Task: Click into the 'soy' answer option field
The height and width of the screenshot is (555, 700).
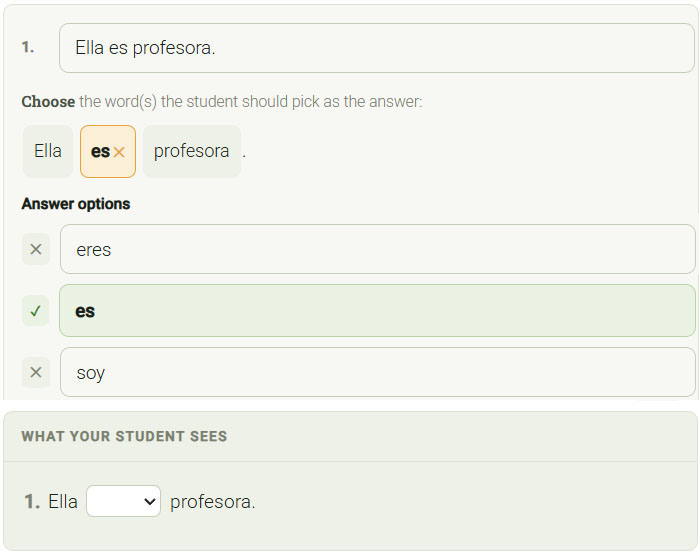Action: (378, 372)
